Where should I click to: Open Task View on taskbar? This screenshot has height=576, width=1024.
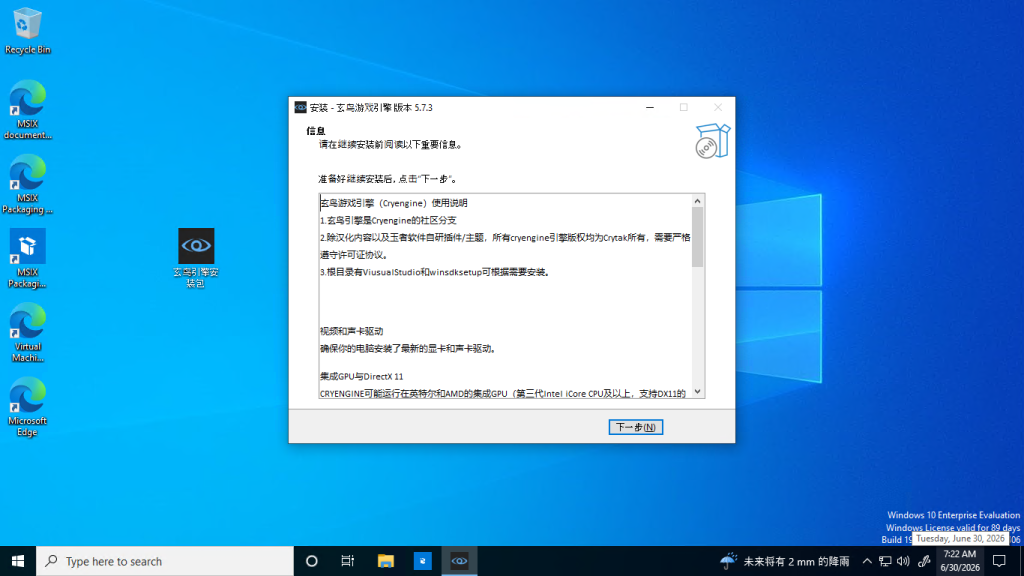click(x=347, y=561)
